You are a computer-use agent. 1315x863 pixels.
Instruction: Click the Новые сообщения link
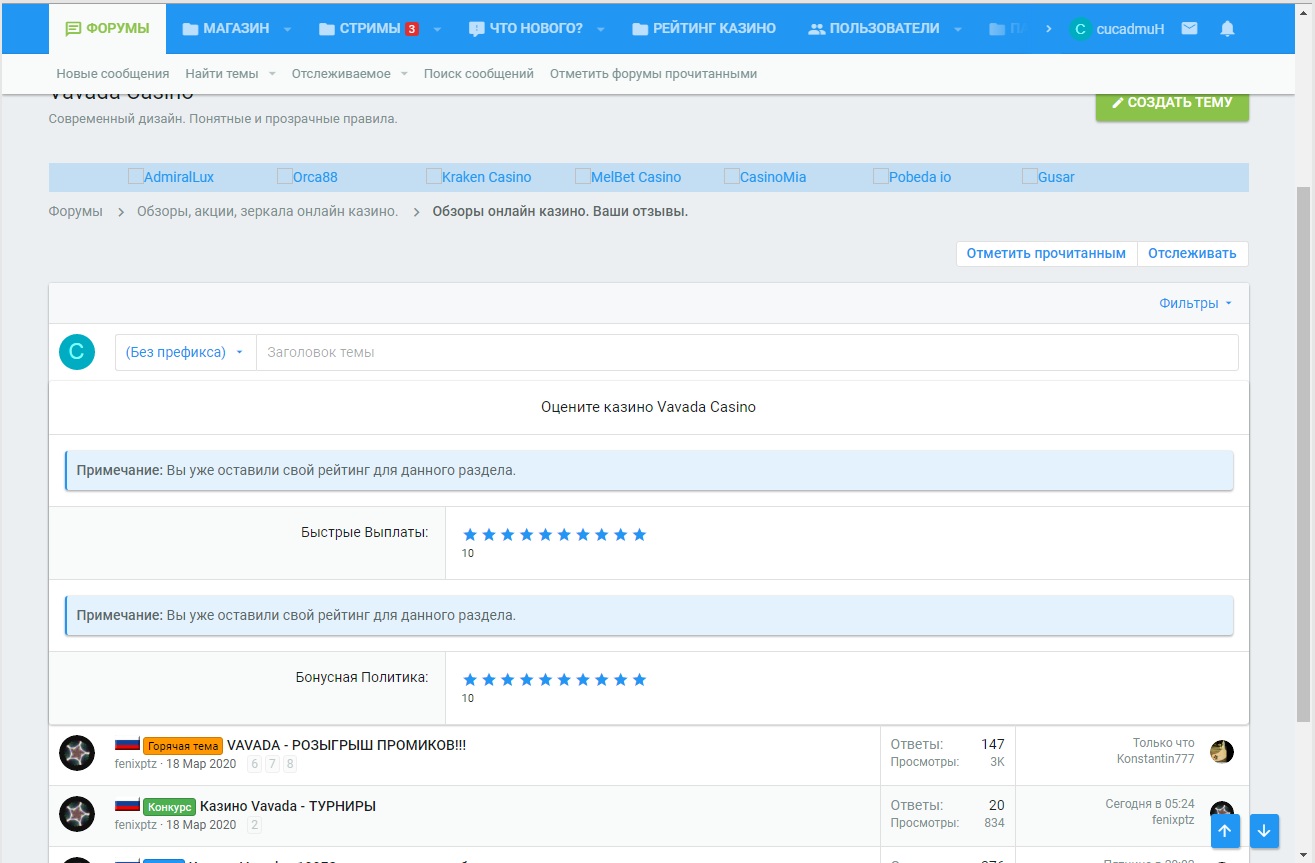coord(113,73)
